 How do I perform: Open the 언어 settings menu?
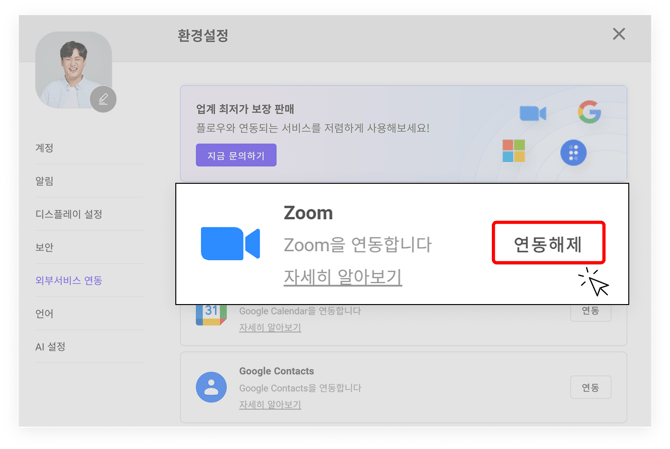click(x=45, y=313)
